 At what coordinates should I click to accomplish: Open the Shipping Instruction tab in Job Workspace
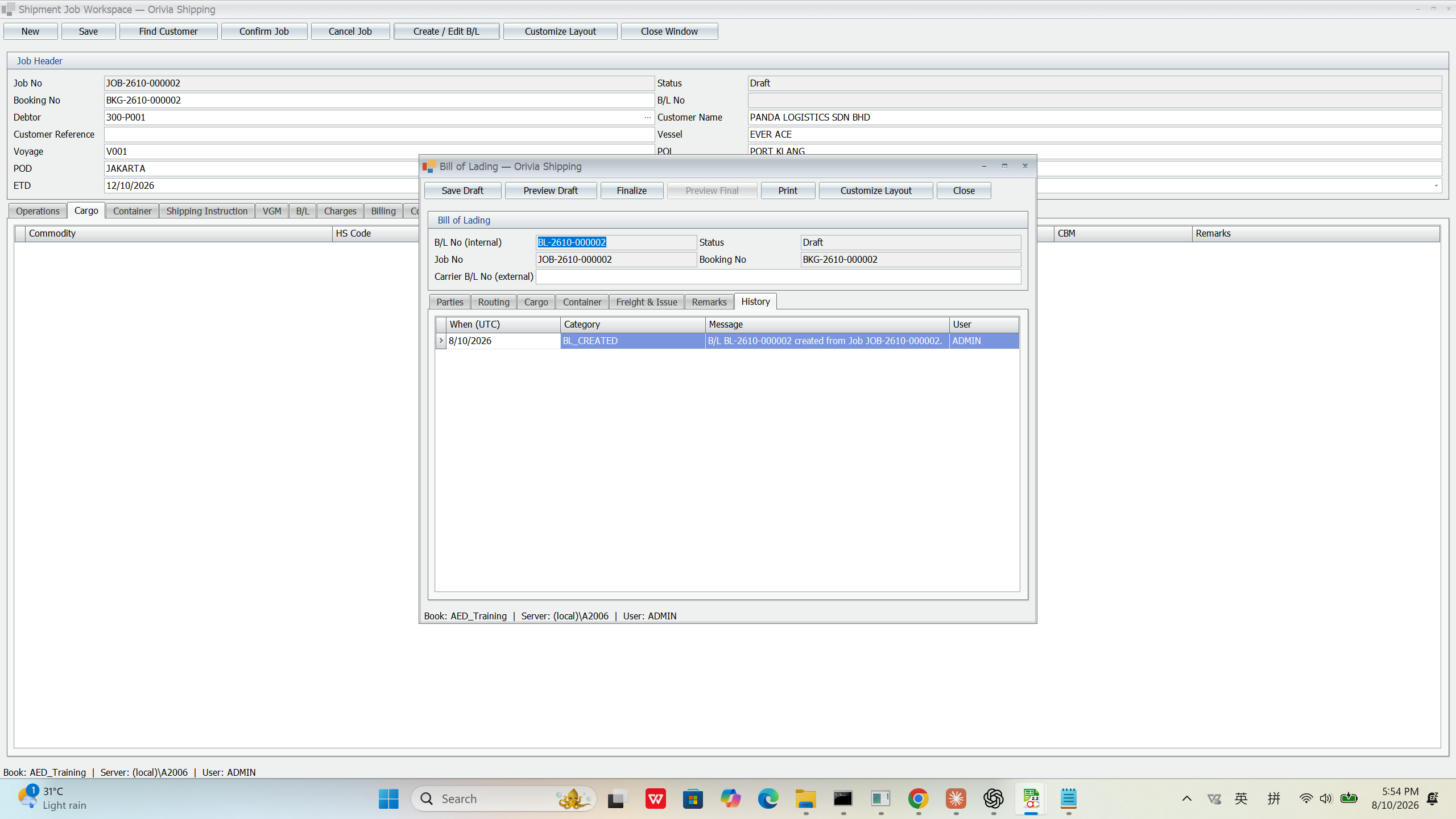tap(207, 211)
